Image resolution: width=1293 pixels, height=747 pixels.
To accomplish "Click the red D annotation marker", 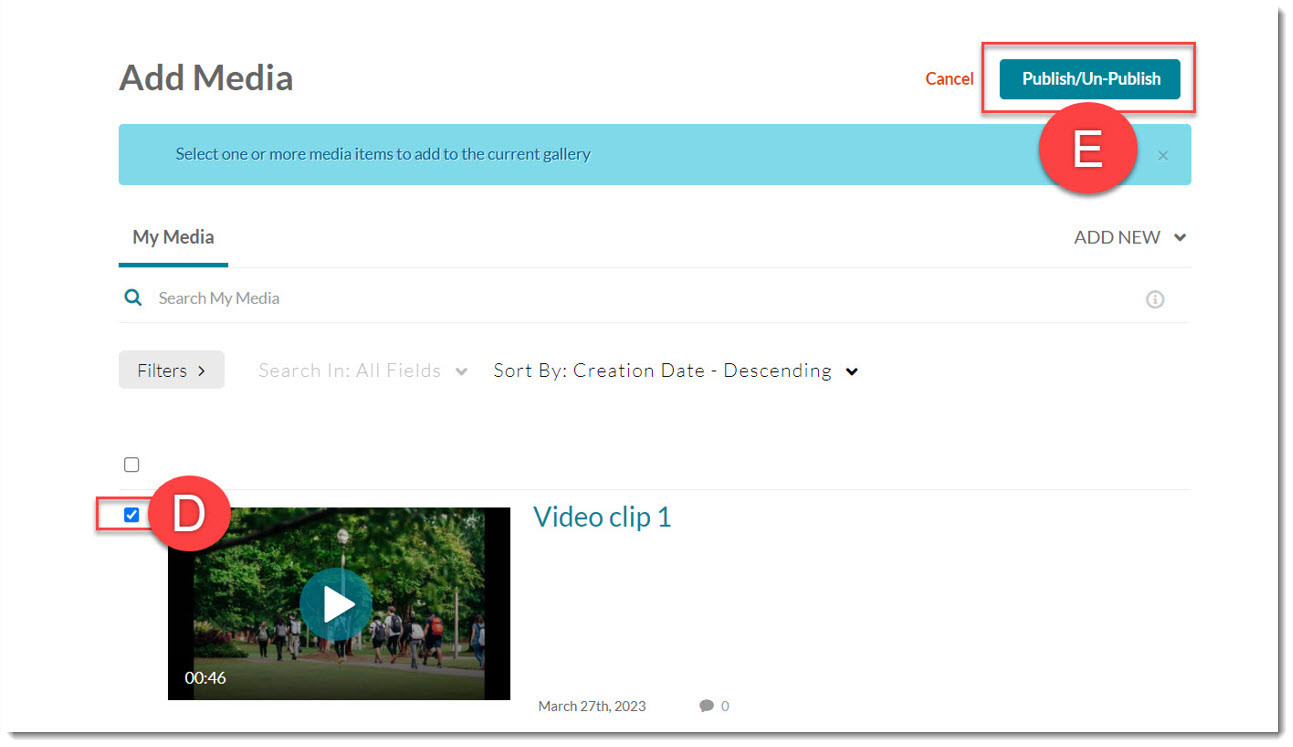I will (x=188, y=513).
